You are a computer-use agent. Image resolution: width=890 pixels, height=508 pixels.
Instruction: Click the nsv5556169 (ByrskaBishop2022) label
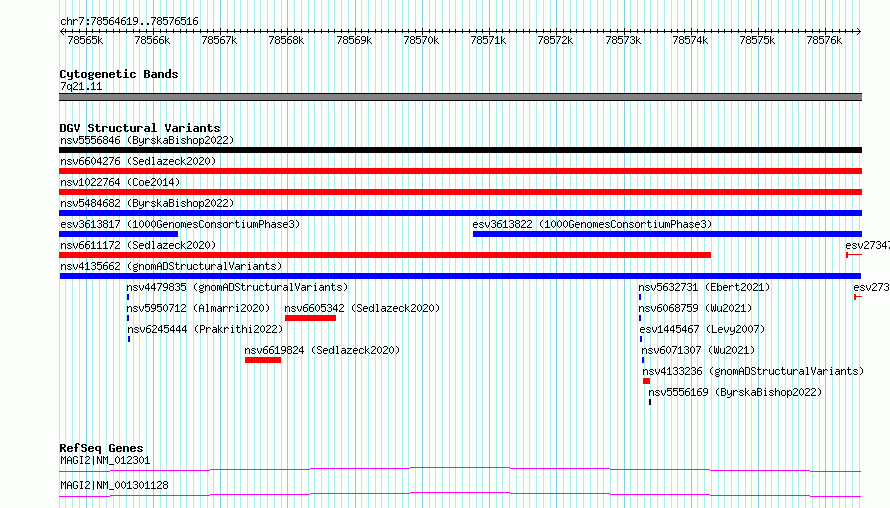(x=735, y=392)
